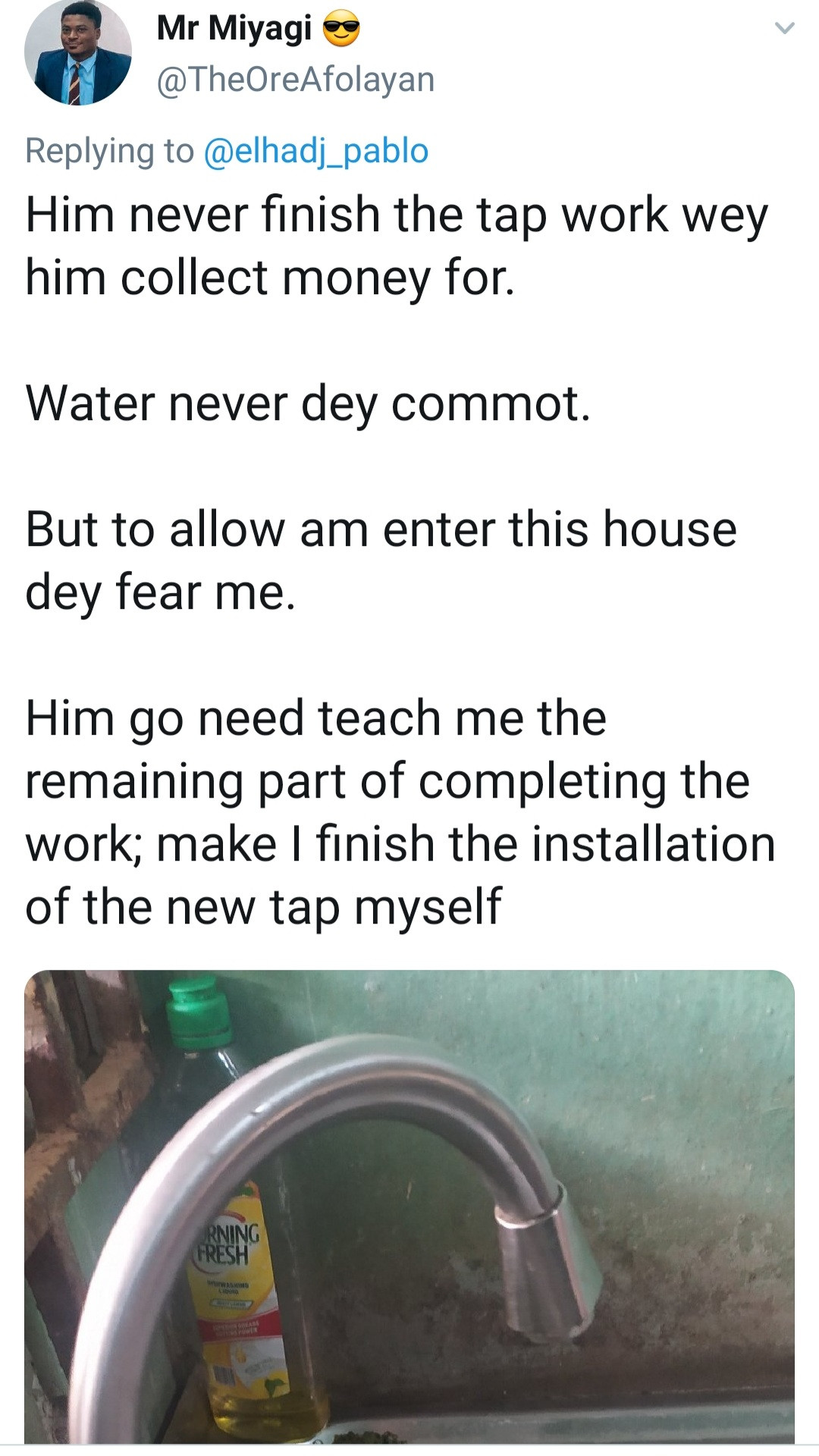Image resolution: width=819 pixels, height=1456 pixels.
Task: Click the "of the new tap myself" line
Action: pos(263,907)
